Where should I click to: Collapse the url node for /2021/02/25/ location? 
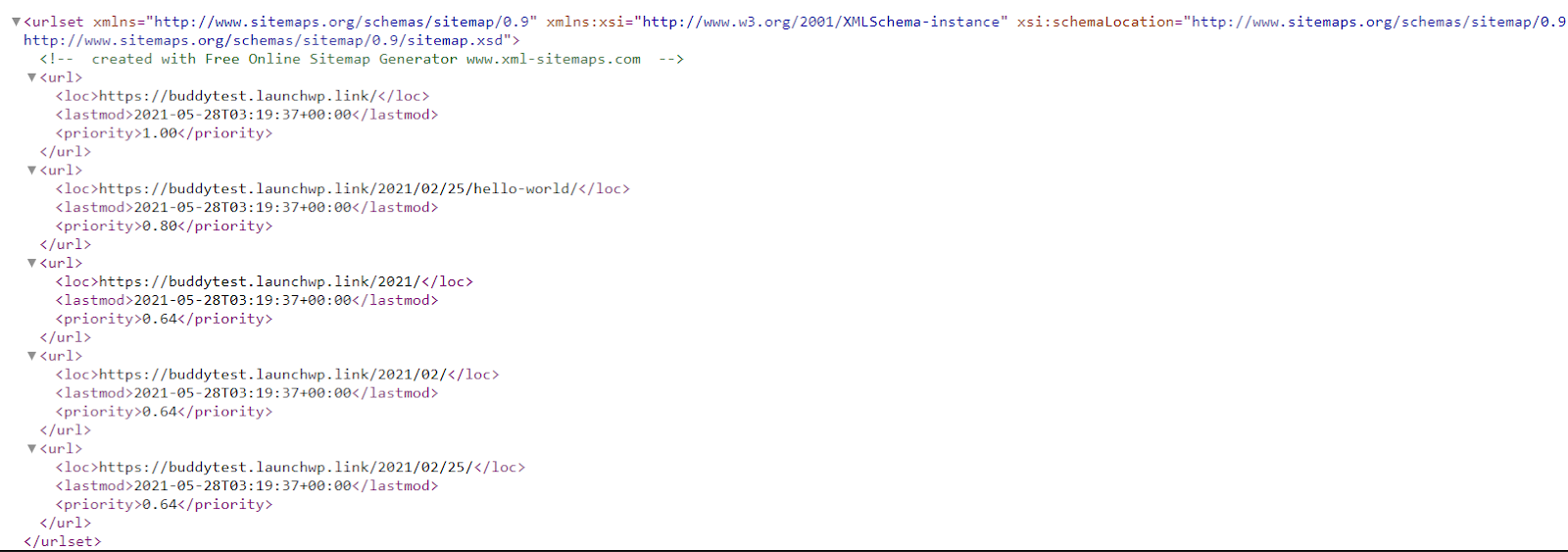click(31, 449)
